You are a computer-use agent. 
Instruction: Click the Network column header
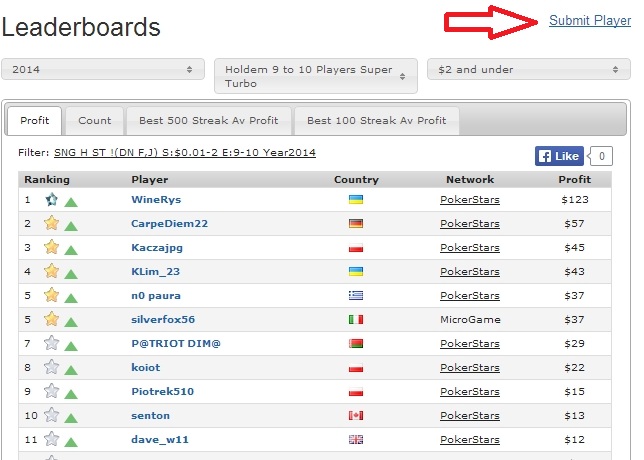tap(470, 179)
